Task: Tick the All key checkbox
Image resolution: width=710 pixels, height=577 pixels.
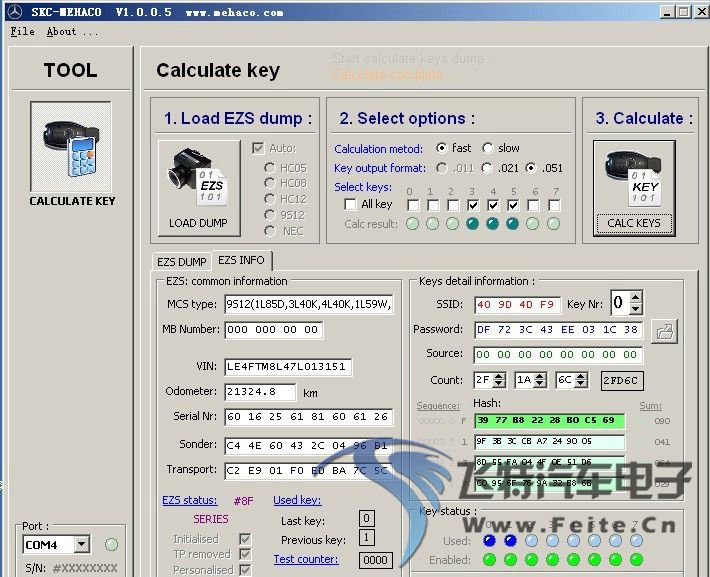Action: click(x=350, y=205)
